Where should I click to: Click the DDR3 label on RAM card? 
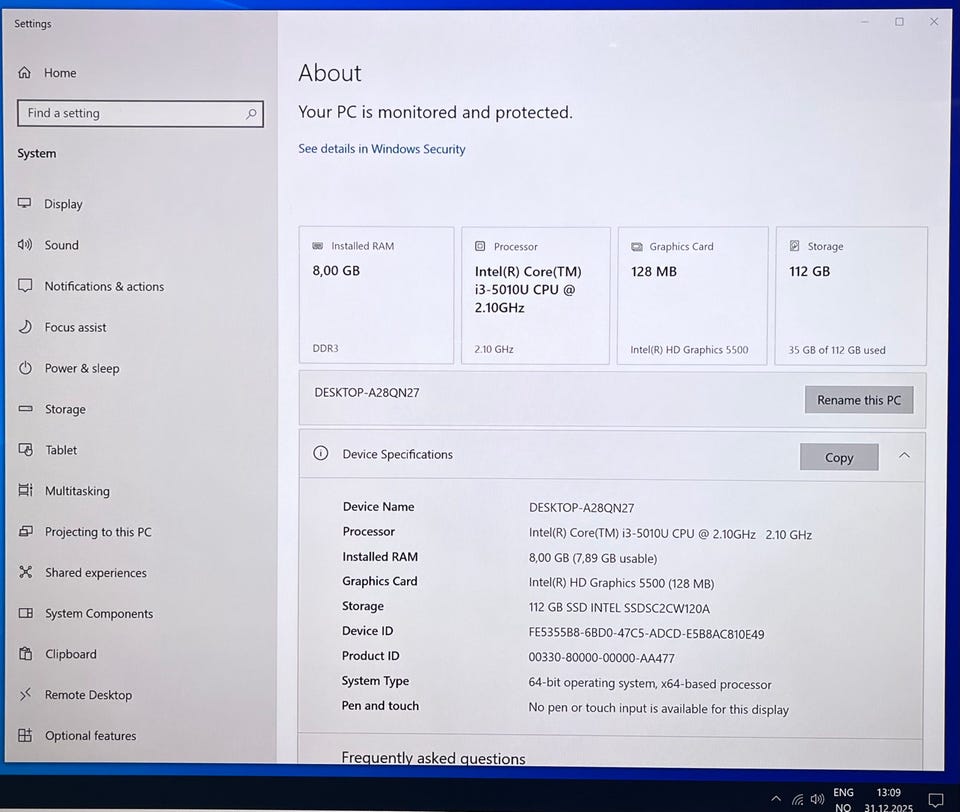tap(325, 348)
